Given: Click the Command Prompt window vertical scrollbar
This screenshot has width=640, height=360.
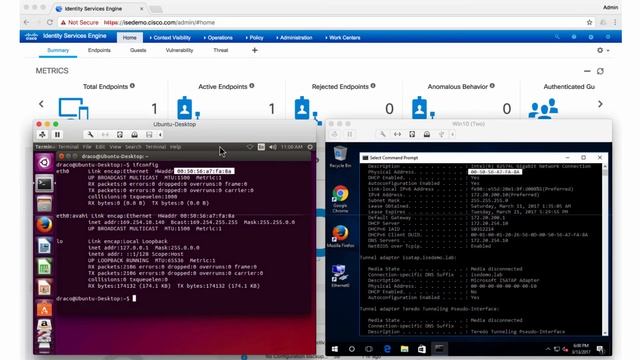Looking at the screenshot, I should (605, 249).
